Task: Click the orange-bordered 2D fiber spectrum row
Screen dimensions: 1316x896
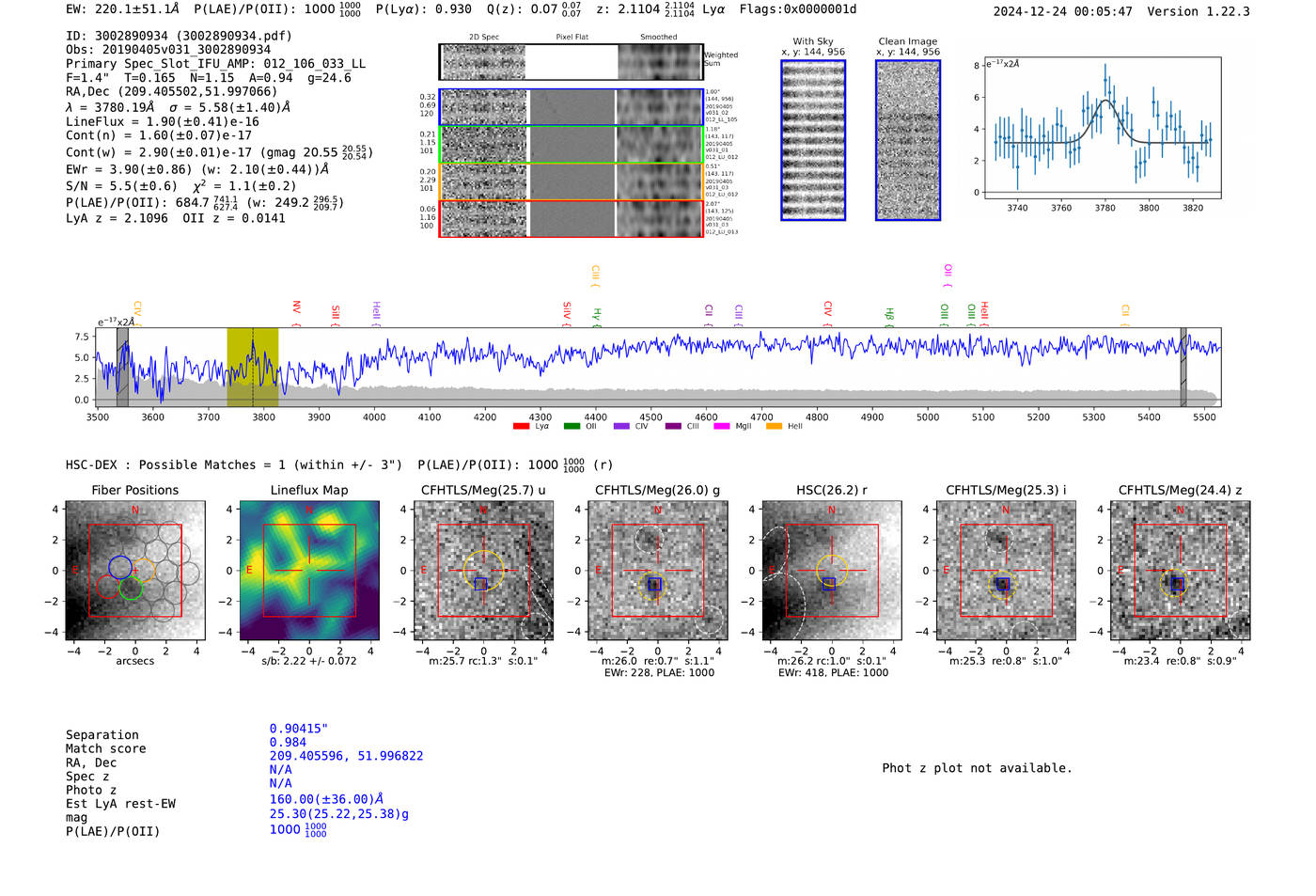Action: tap(571, 181)
